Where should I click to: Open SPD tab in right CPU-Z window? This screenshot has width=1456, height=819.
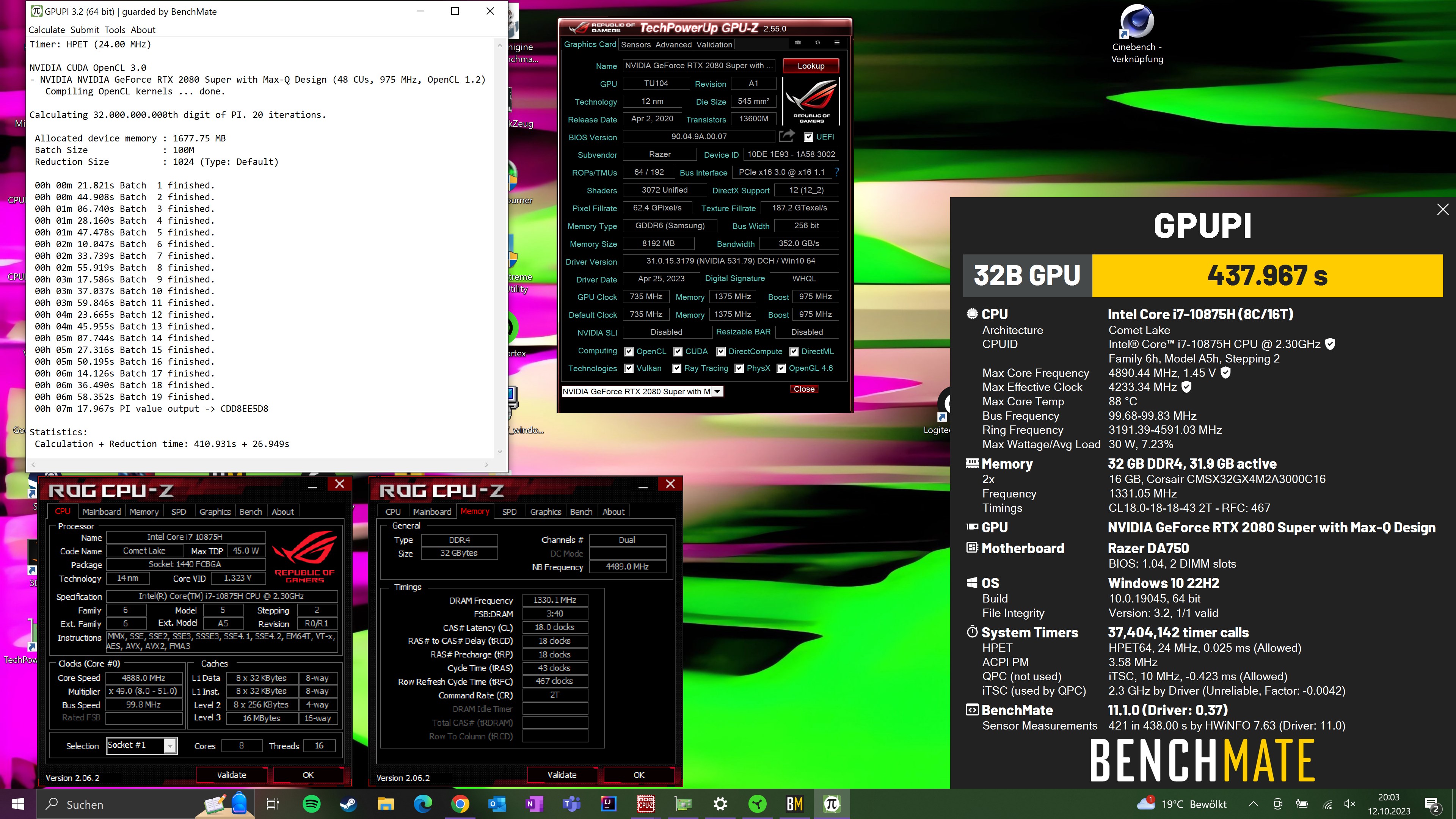[x=509, y=511]
